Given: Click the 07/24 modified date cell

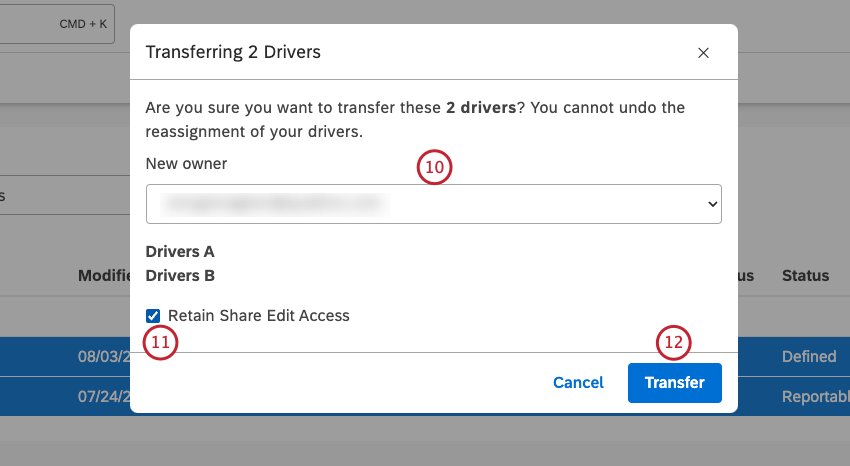Looking at the screenshot, I should click(103, 397).
